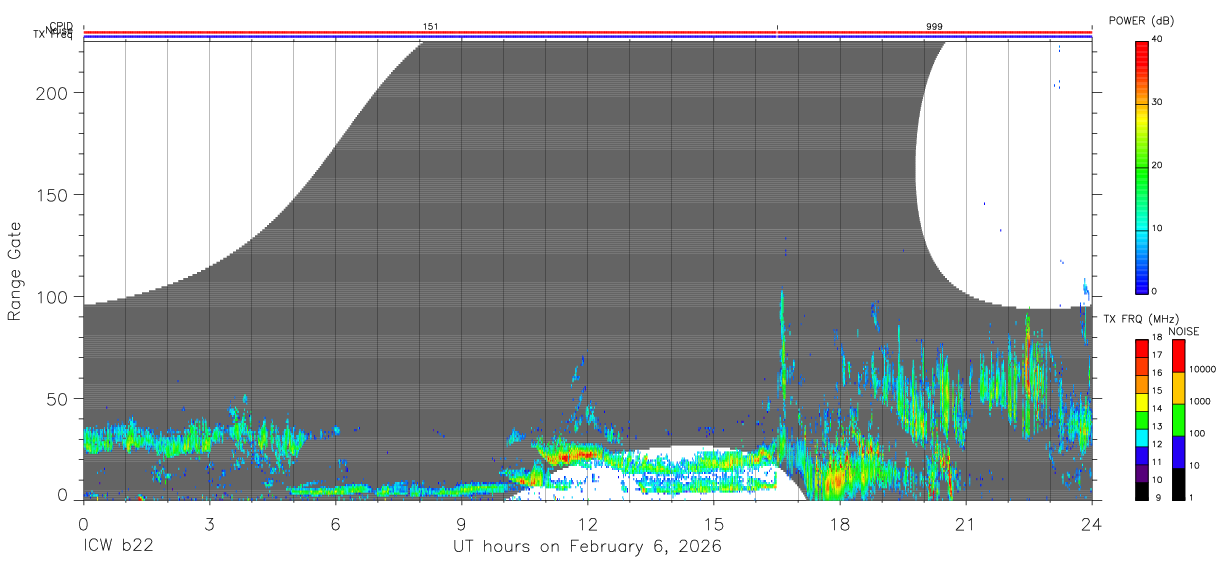Click the 16 label on TX FRQ scale
1228x567 pixels.
1157,373
